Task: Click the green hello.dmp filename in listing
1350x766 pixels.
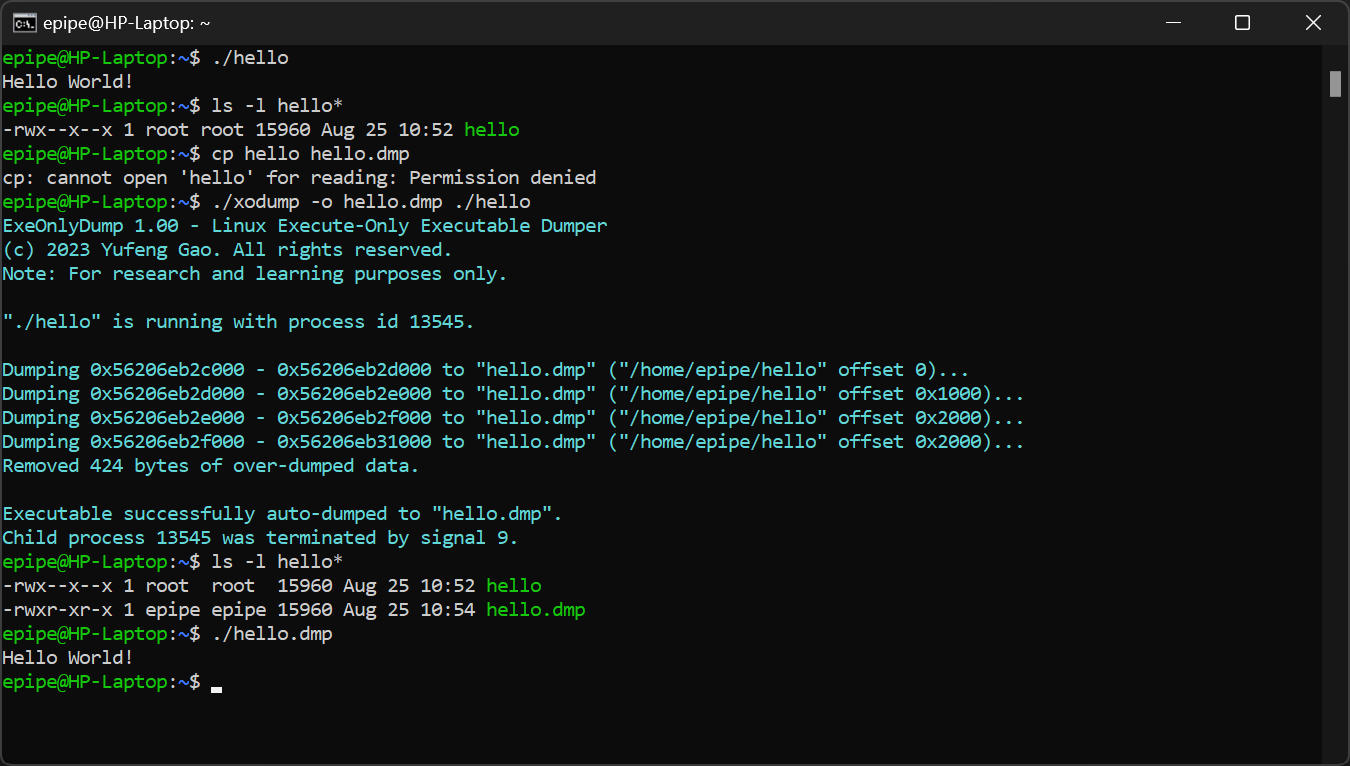Action: pyautogui.click(x=535, y=610)
